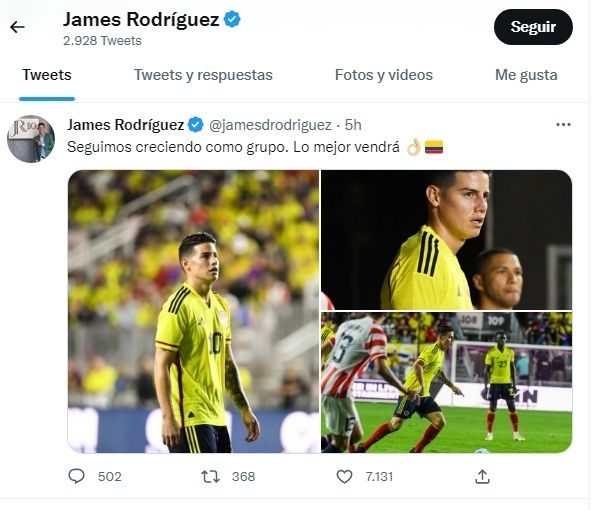The image size is (596, 510).
Task: Select the Tweets tab
Action: 47,75
